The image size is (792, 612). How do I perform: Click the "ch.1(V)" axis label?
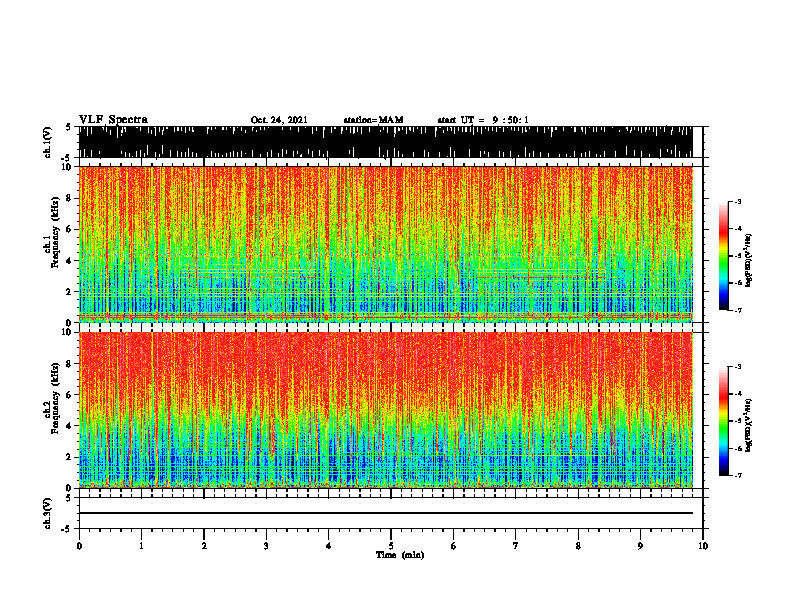pos(47,142)
